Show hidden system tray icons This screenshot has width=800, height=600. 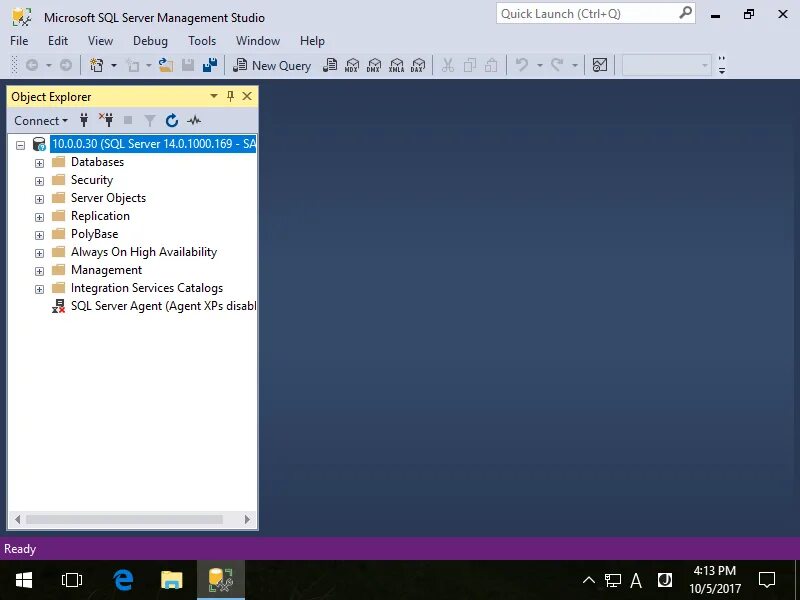[589, 580]
